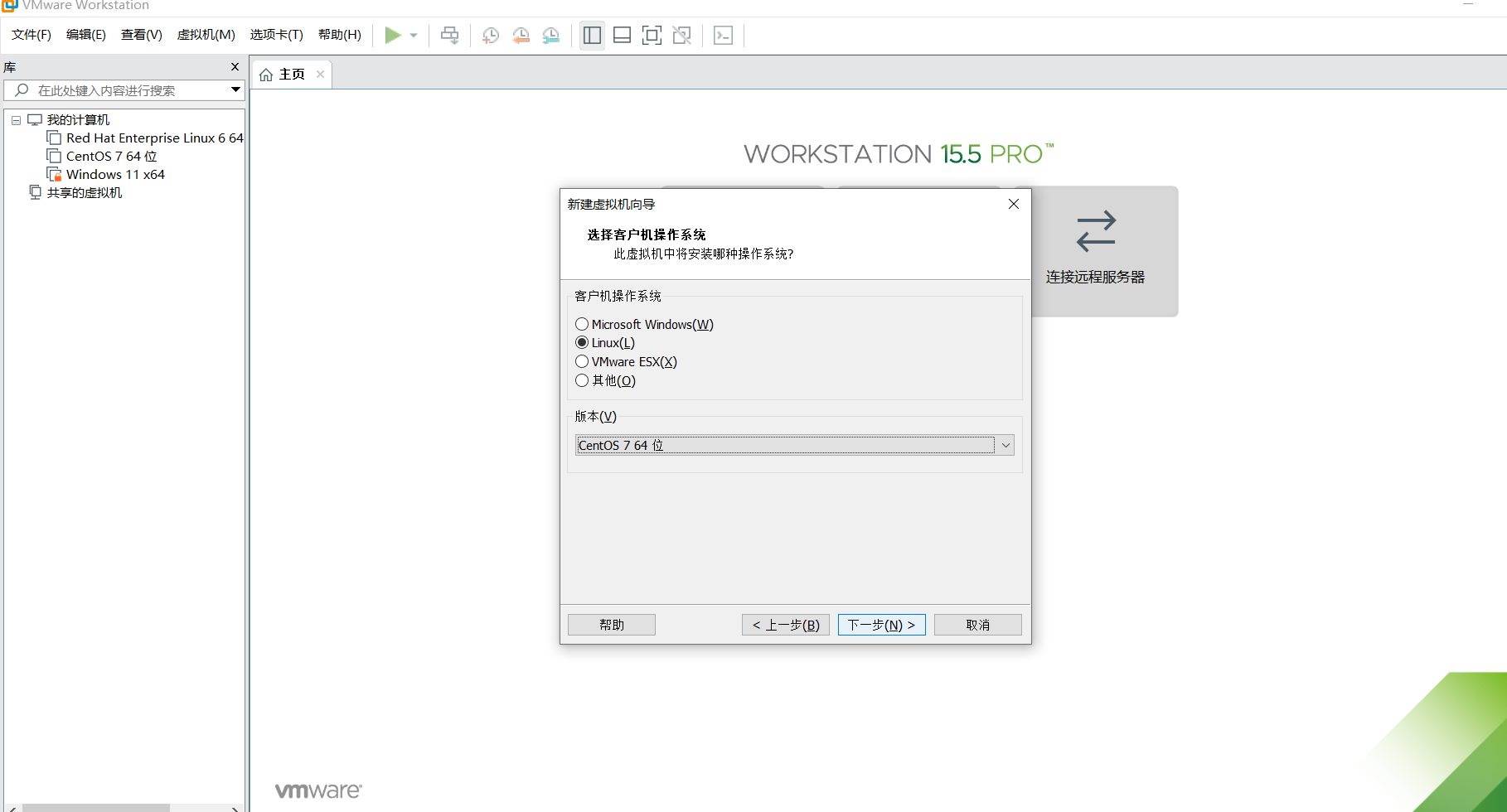
Task: Open the power options dropdown arrow
Action: [x=414, y=36]
